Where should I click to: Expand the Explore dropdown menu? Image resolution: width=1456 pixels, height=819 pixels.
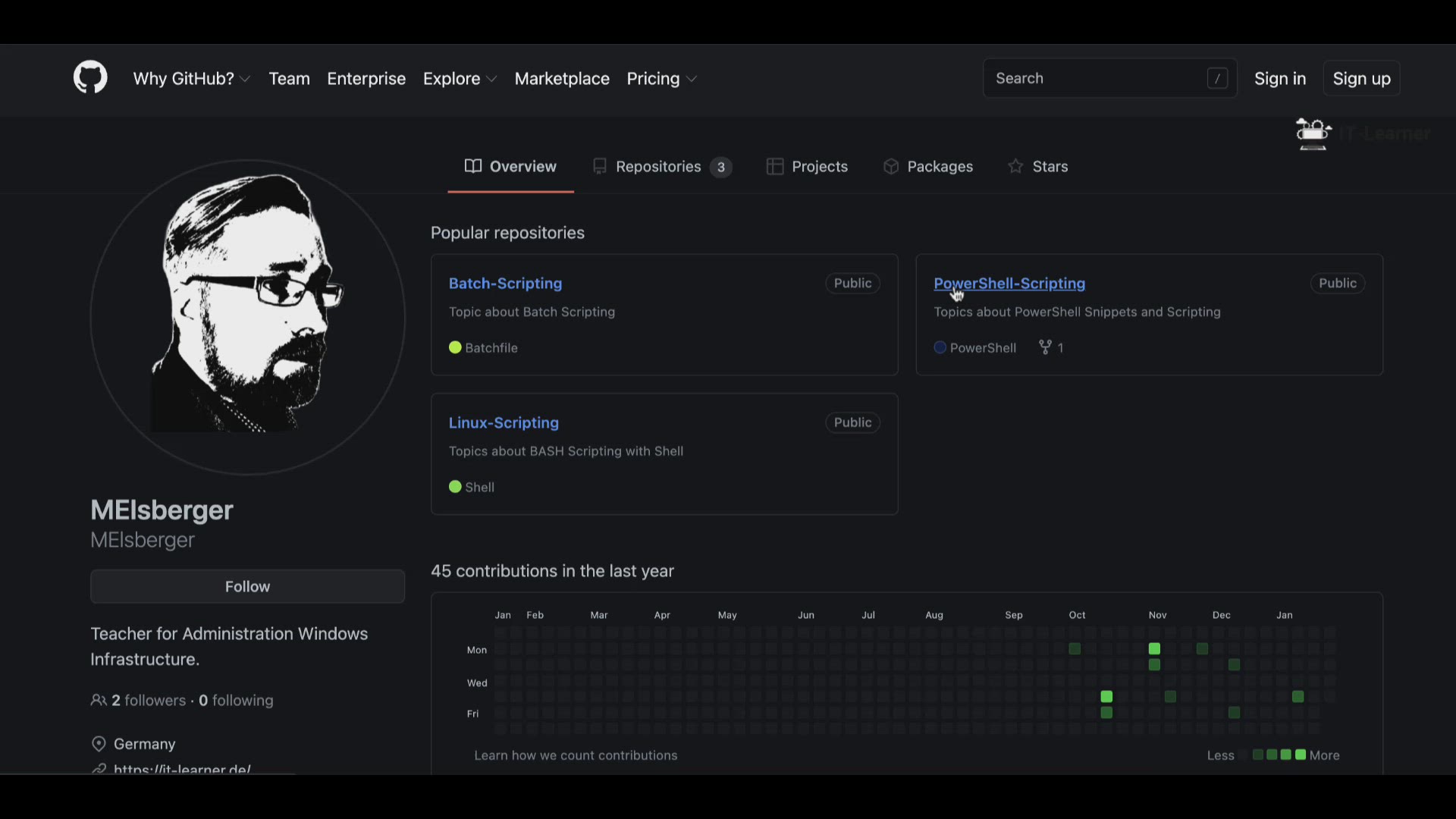point(460,79)
